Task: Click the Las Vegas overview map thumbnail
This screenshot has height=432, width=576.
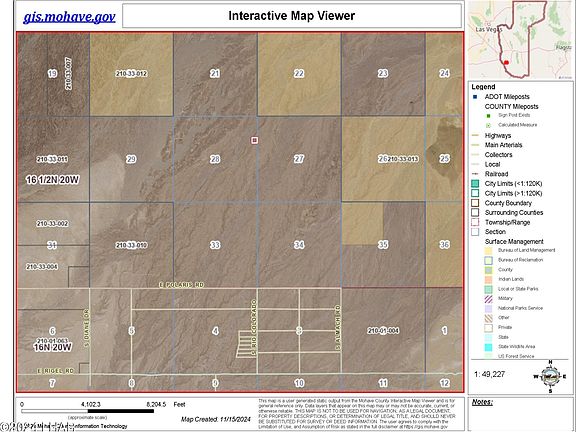Action: coord(520,40)
